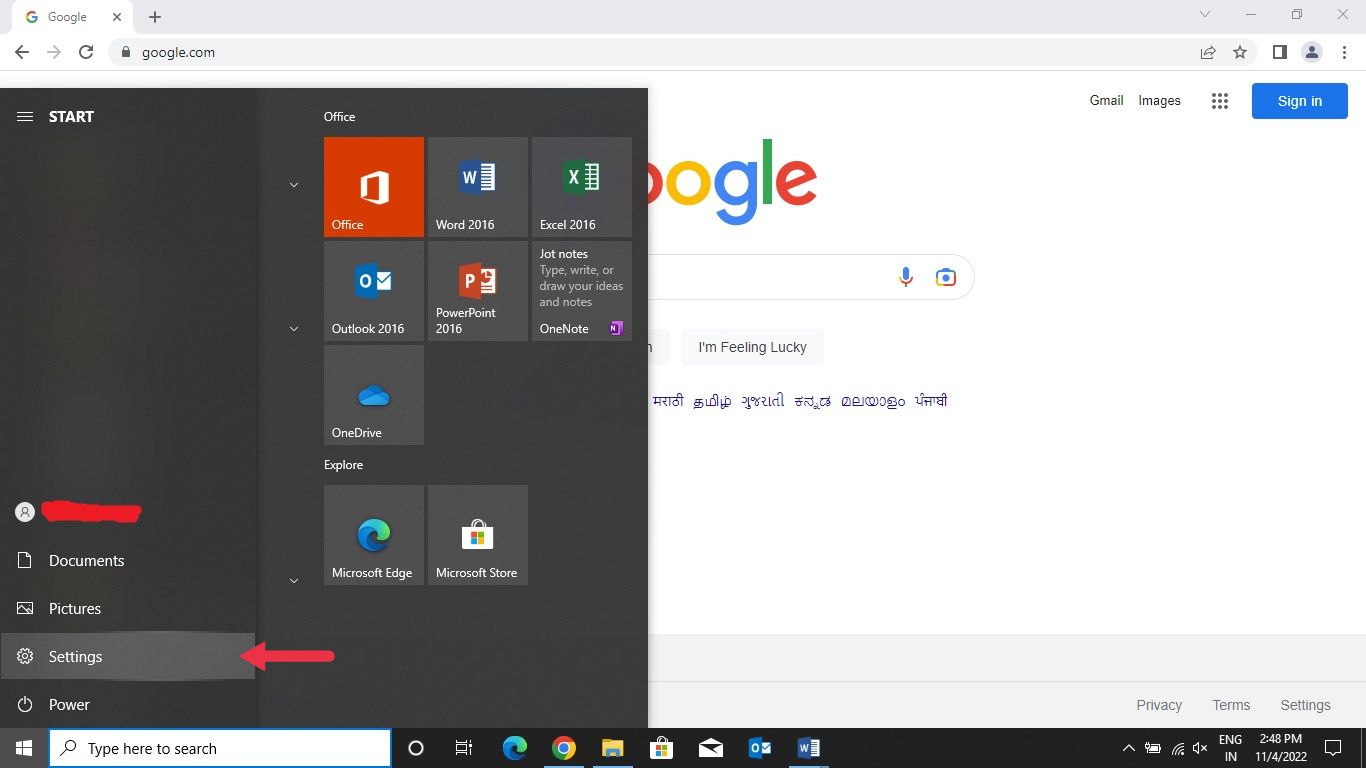The image size is (1366, 768).
Task: Click the chevron beside Microsoft Edge row
Action: tap(294, 581)
